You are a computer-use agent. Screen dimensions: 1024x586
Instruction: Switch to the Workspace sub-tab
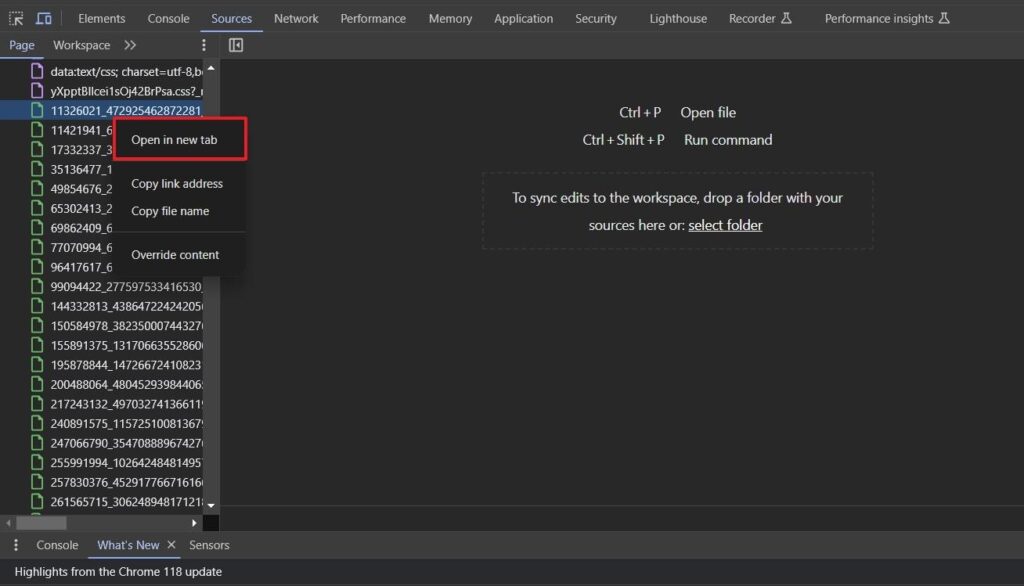(x=82, y=45)
